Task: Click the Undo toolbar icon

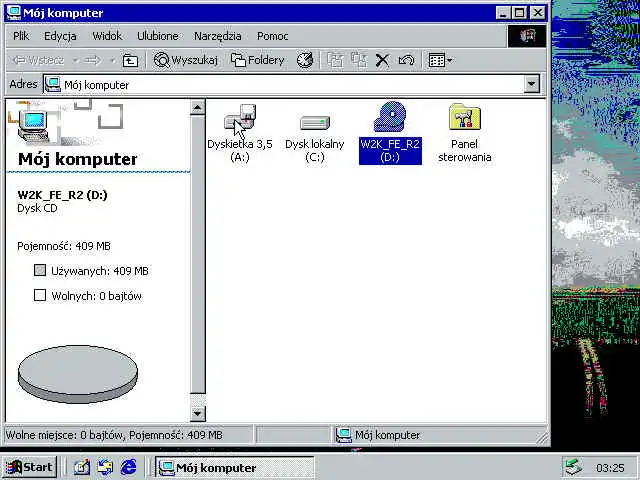Action: pyautogui.click(x=407, y=60)
